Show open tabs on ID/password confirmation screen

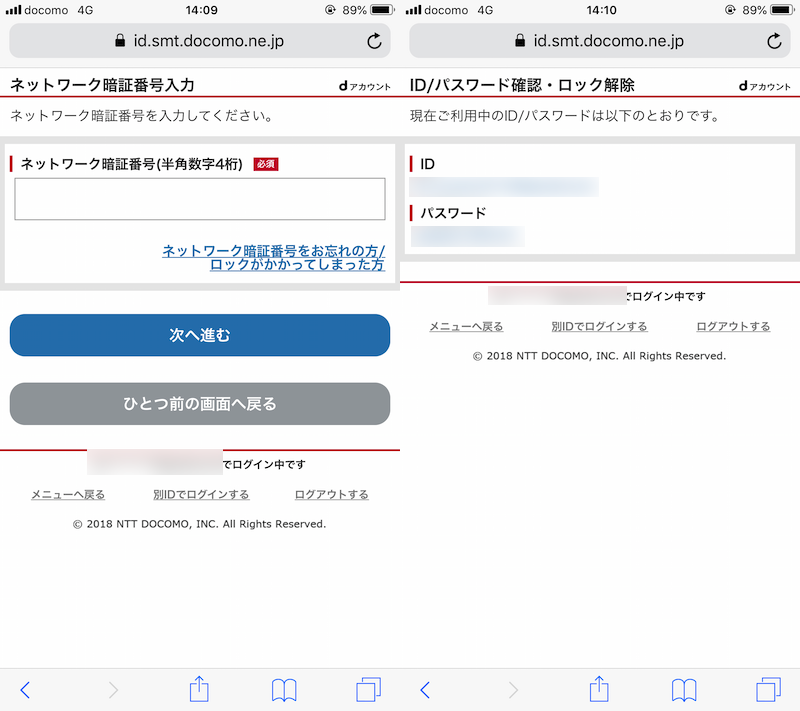click(x=769, y=689)
